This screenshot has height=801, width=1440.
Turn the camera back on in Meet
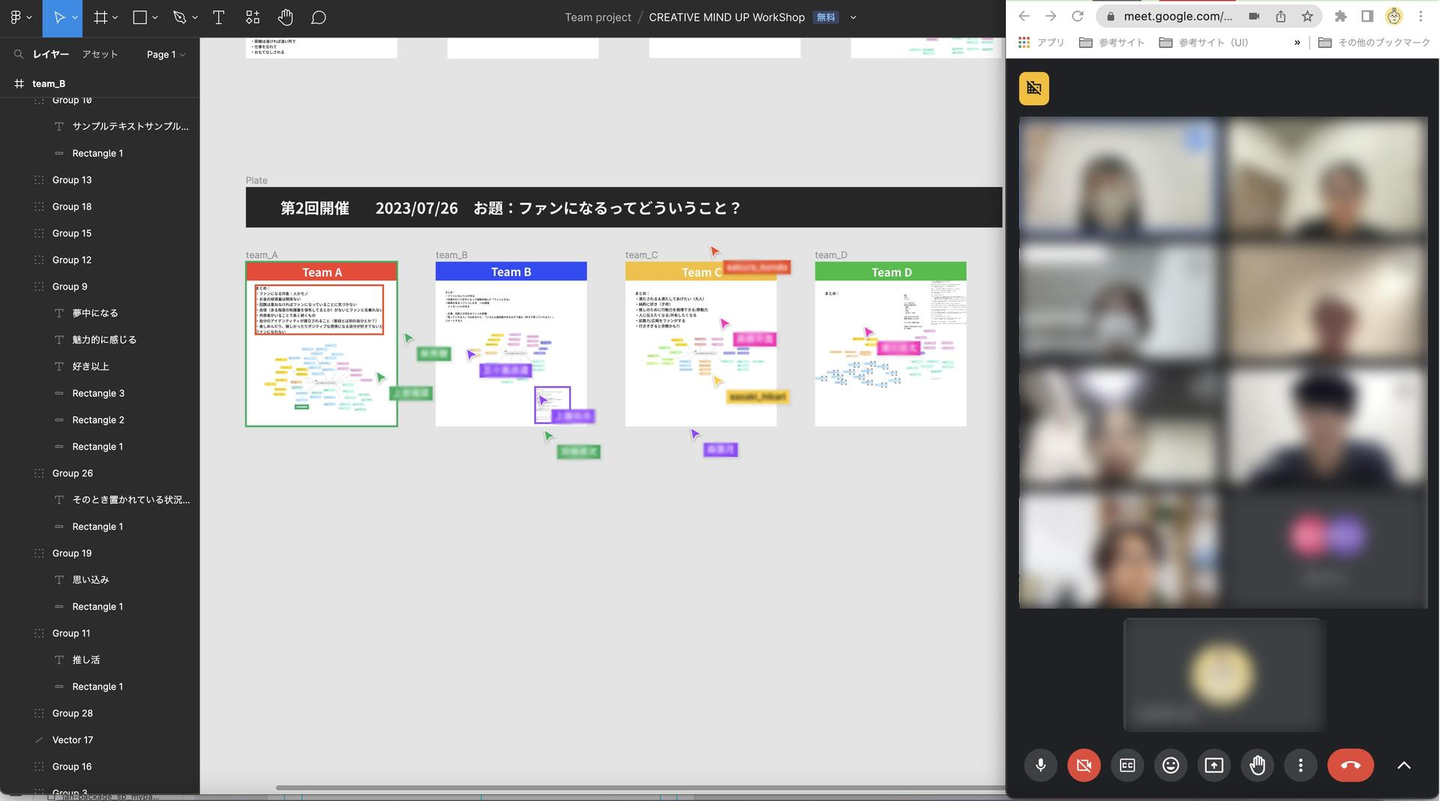(x=1083, y=765)
